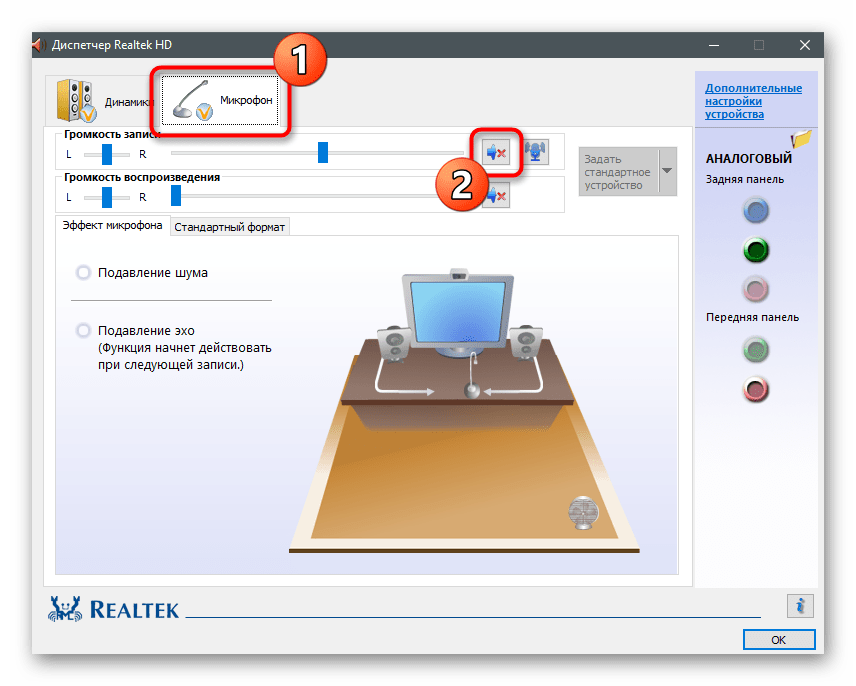Click the green front panel jack

[756, 350]
